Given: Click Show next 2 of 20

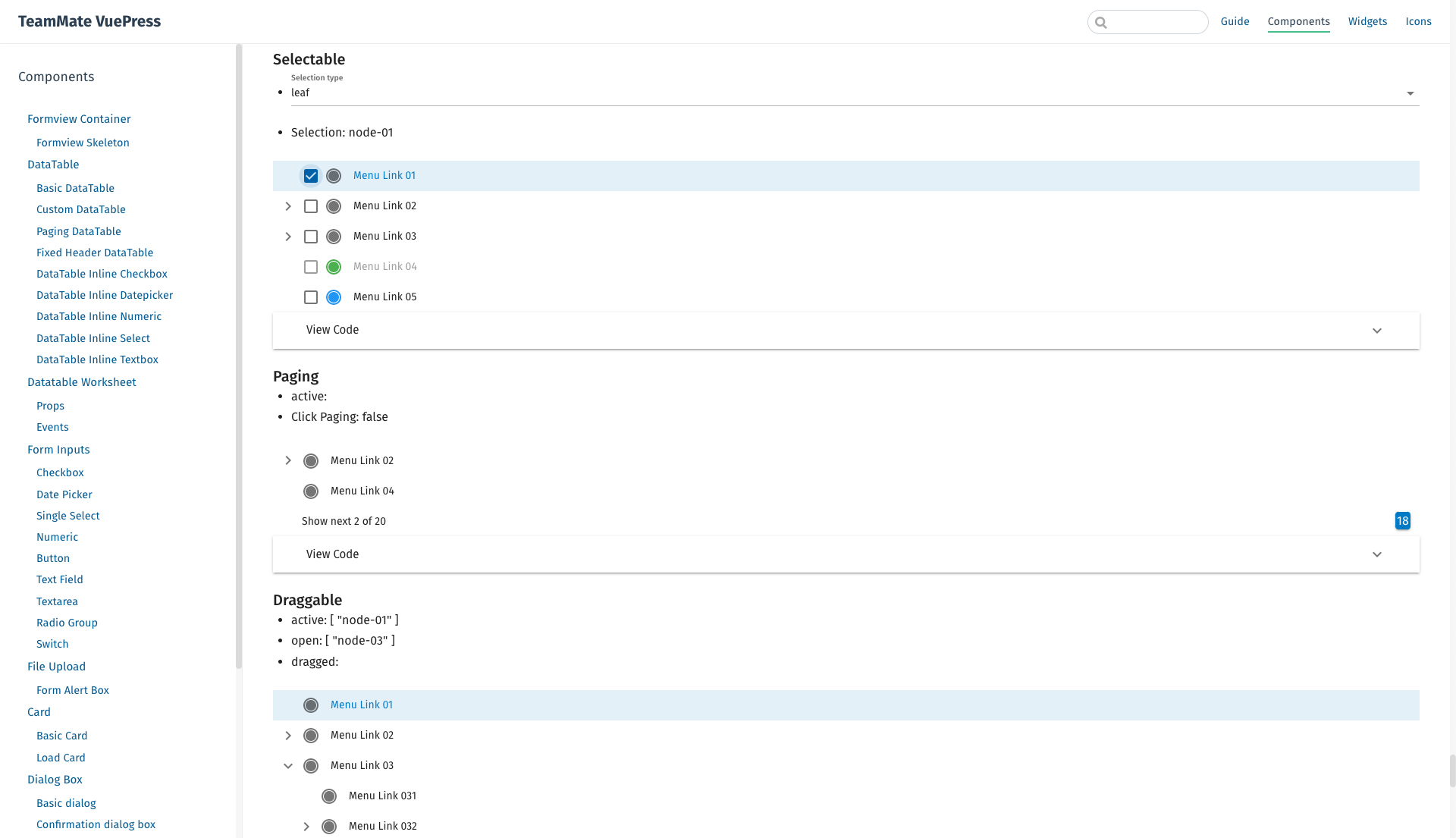Looking at the screenshot, I should [344, 521].
